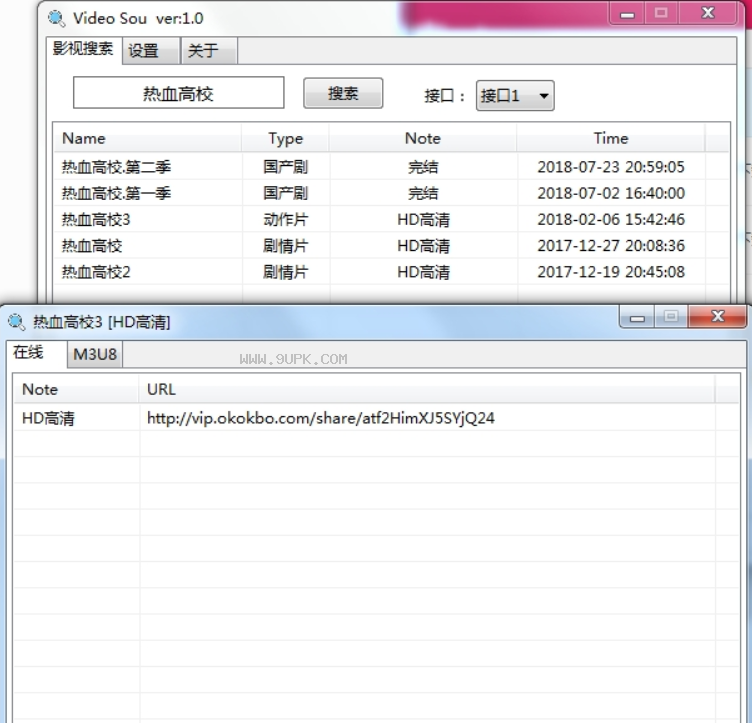Select the 热血高校.第一季 row
Screen dimensions: 752x723
(x=391, y=193)
